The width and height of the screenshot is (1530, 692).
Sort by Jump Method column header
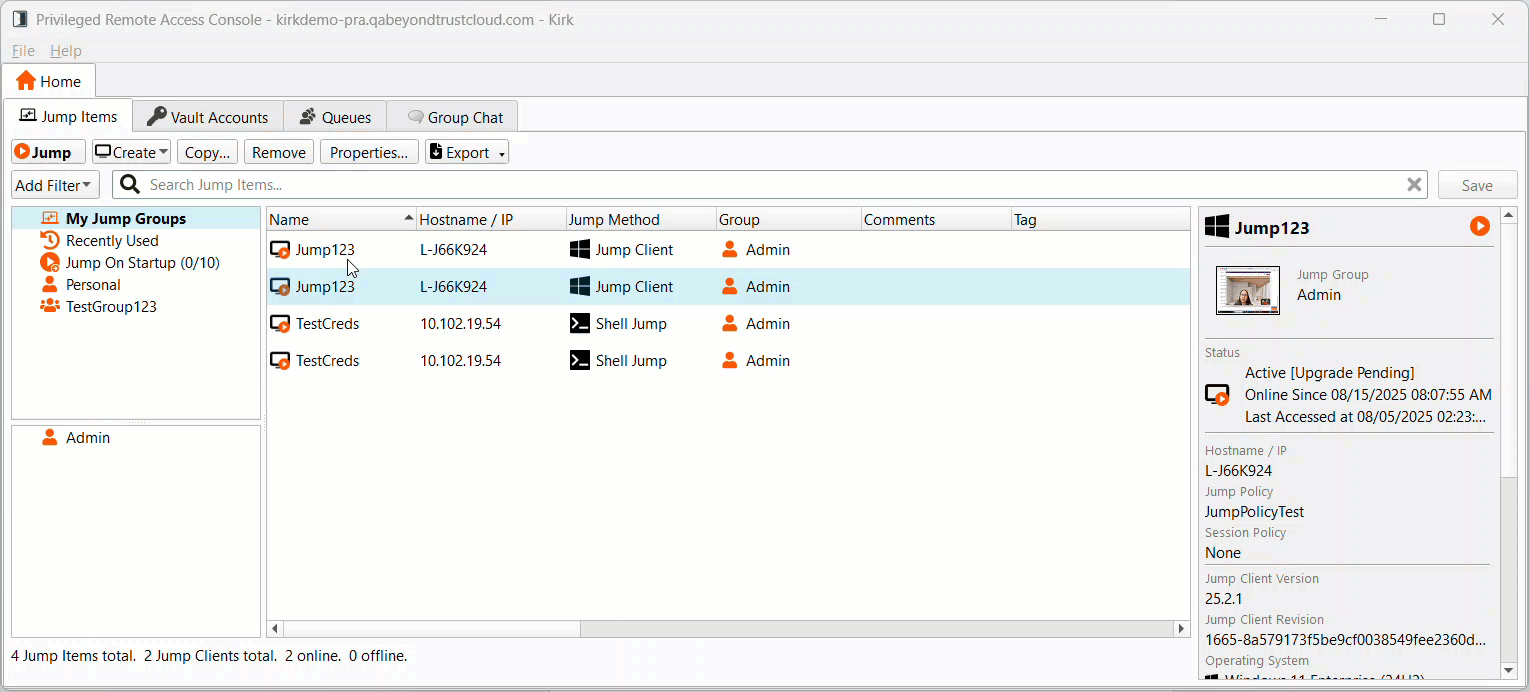(x=641, y=219)
